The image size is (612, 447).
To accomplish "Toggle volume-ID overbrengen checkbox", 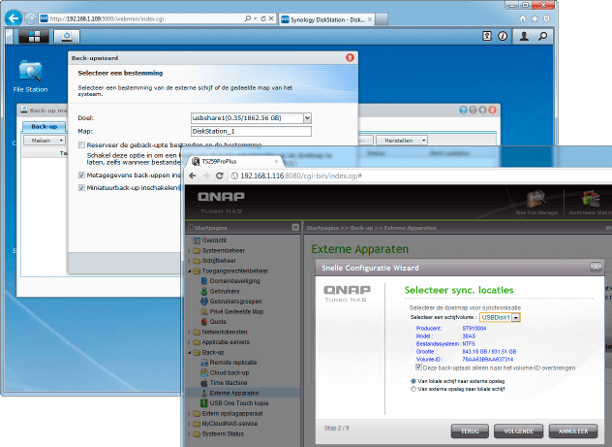I will pyautogui.click(x=418, y=367).
